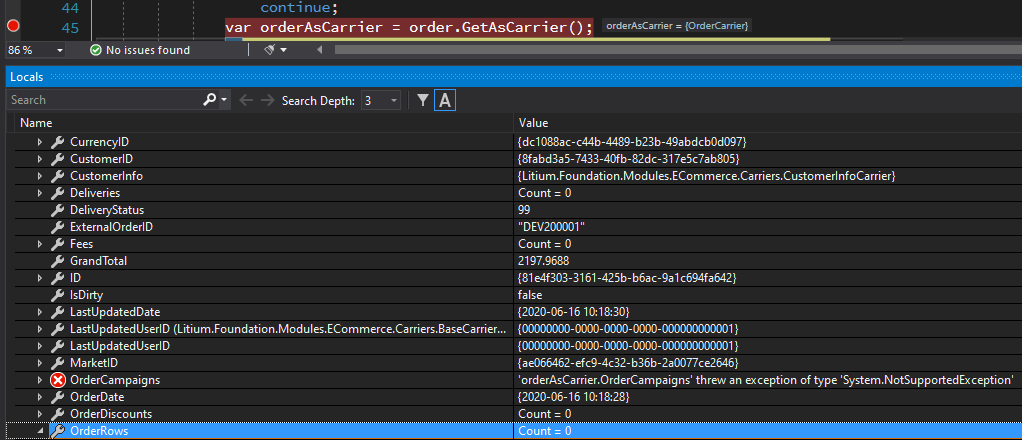Click the OrderDate value 2020-06-16 10:18:28
The width and height of the screenshot is (1022, 440).
click(x=574, y=397)
